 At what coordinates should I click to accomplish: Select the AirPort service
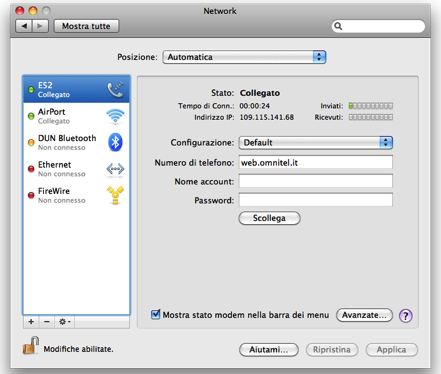[x=76, y=116]
